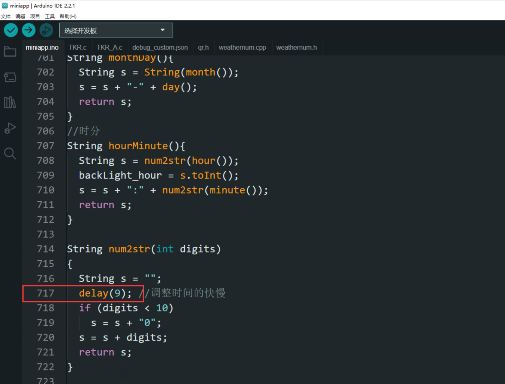This screenshot has width=505, height=384.
Task: Switch to the miniapp.ino tab
Action: coord(42,48)
